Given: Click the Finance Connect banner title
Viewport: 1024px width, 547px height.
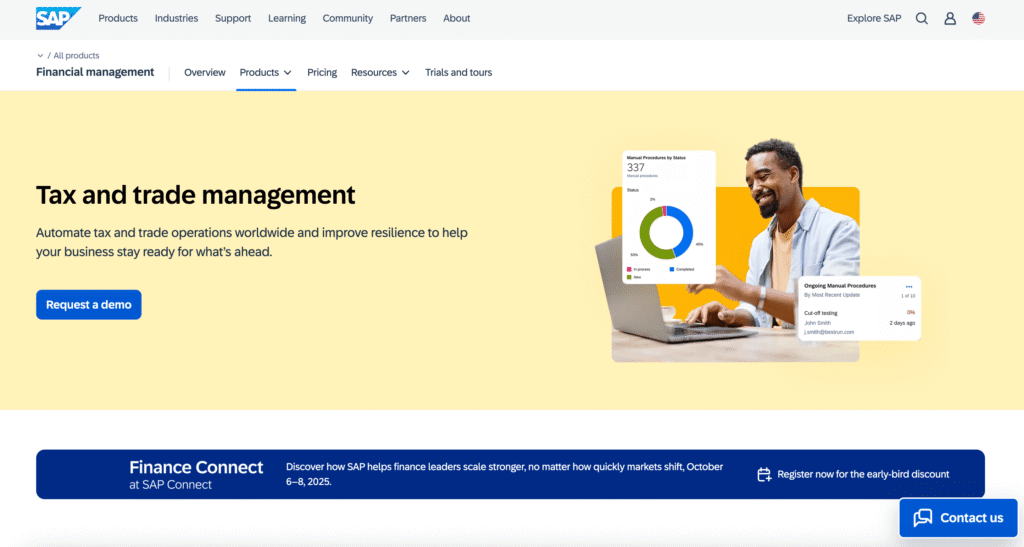Looking at the screenshot, I should click(196, 467).
